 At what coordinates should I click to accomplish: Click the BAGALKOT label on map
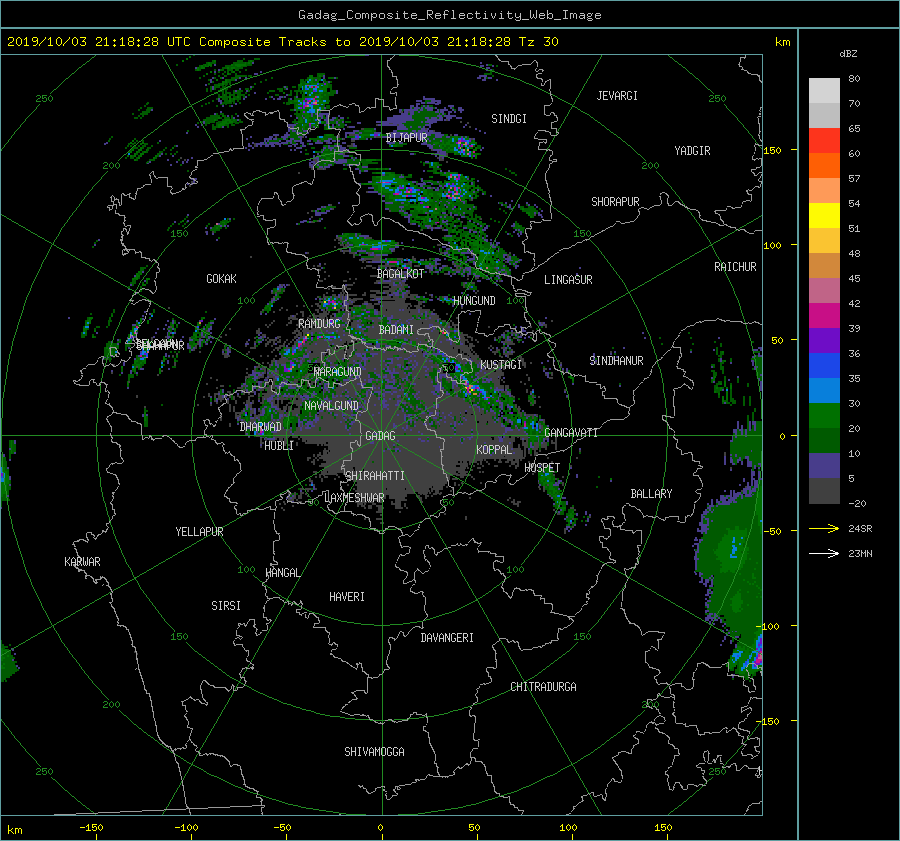pyautogui.click(x=400, y=274)
